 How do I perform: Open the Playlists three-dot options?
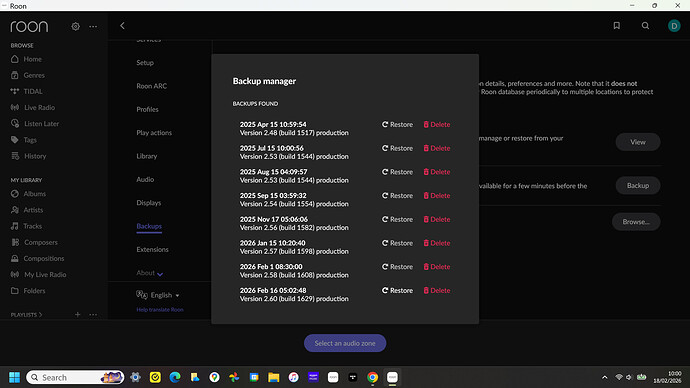[93, 315]
